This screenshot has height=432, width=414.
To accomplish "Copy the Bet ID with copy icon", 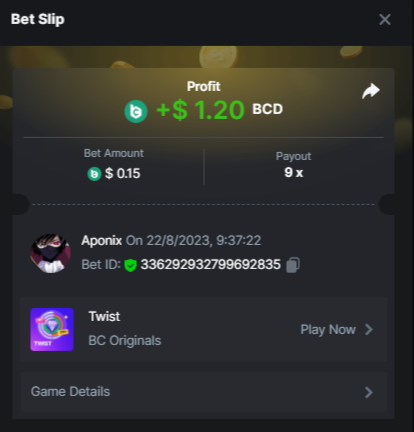I will click(x=293, y=265).
